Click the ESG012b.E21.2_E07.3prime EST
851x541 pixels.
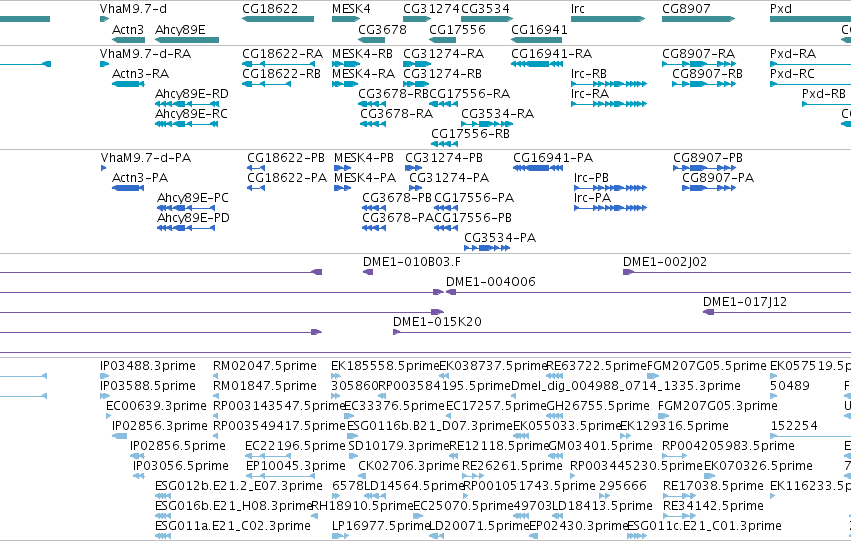163,497
